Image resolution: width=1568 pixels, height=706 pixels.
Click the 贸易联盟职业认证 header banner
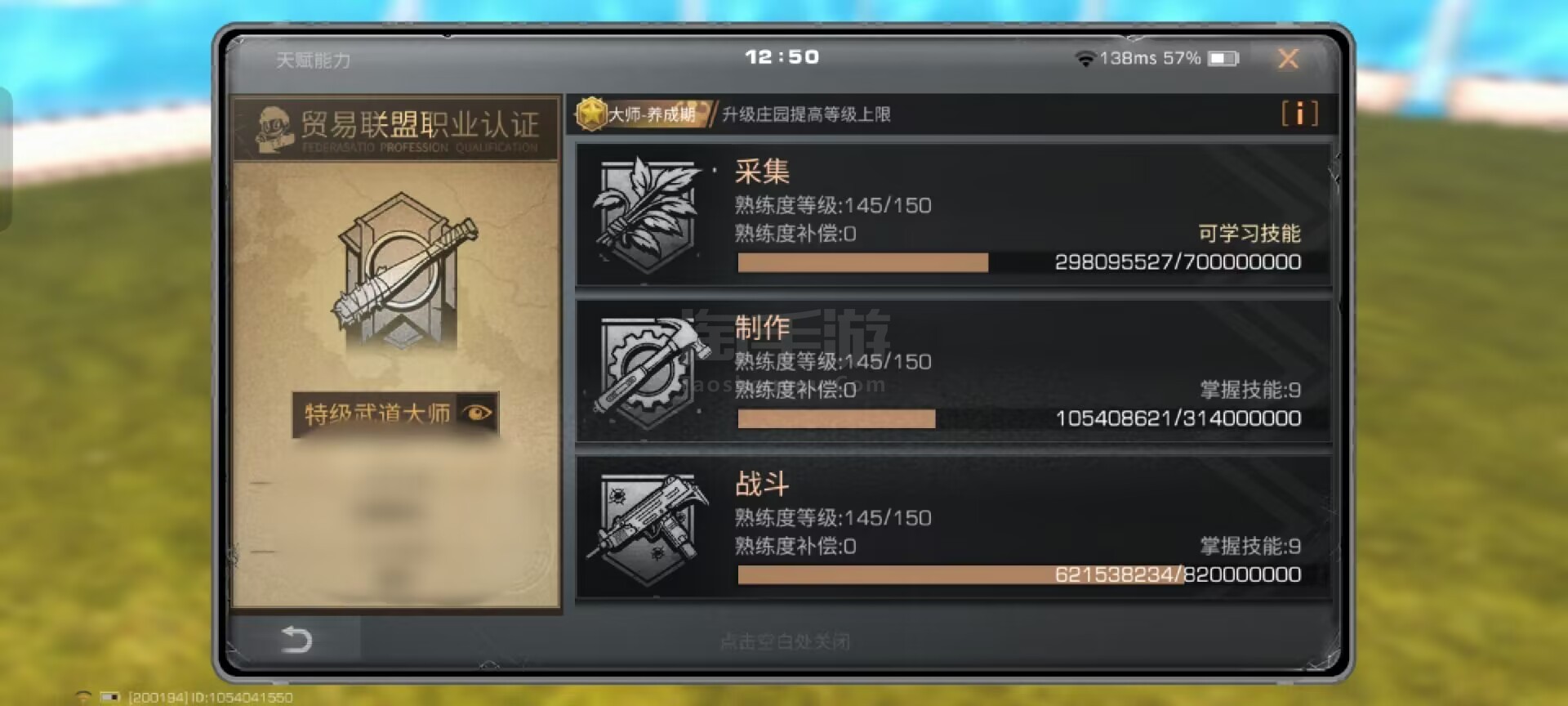coord(396,128)
